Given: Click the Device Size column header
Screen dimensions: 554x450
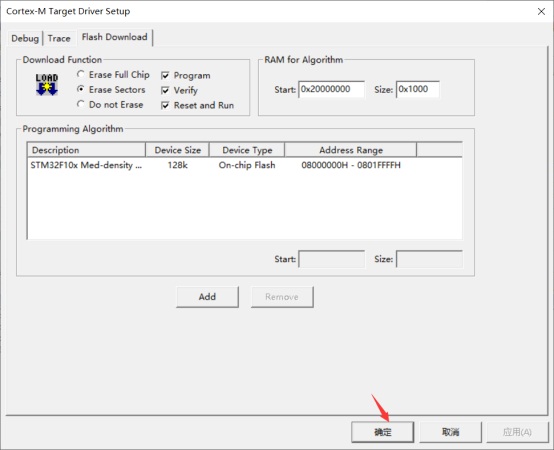Looking at the screenshot, I should [x=177, y=150].
